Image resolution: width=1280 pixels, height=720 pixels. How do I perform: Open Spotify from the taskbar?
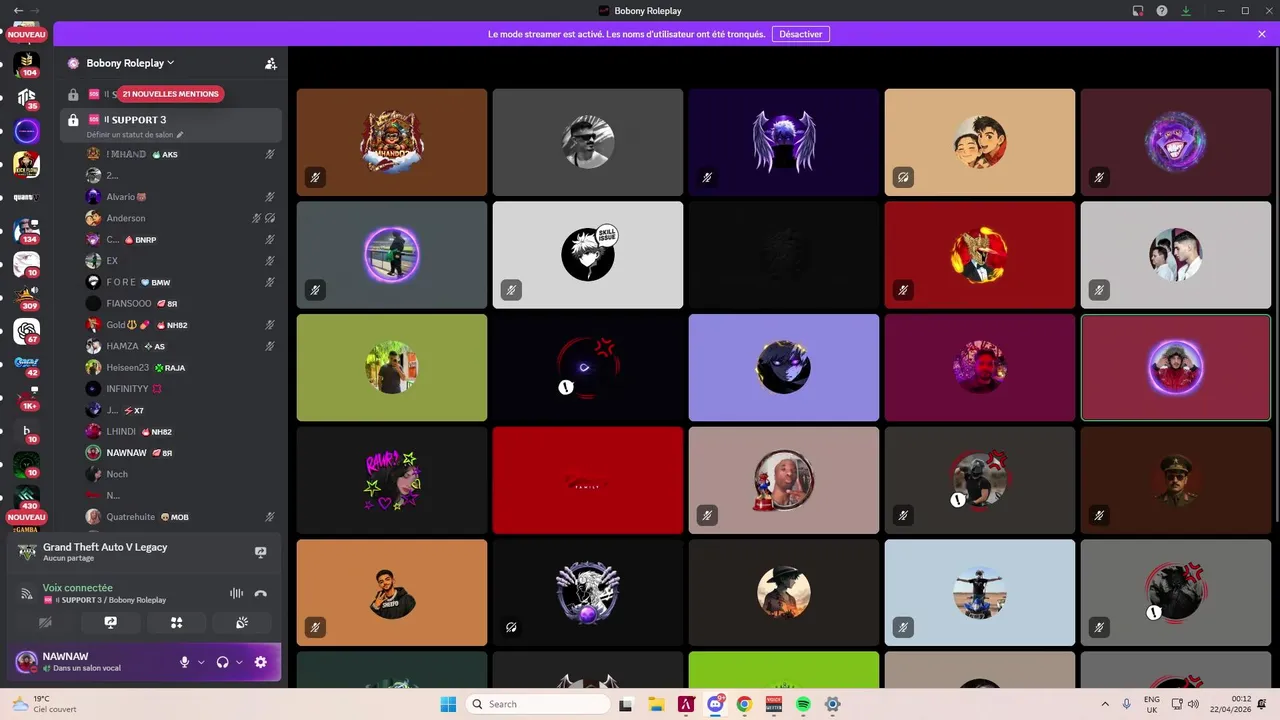(x=803, y=704)
